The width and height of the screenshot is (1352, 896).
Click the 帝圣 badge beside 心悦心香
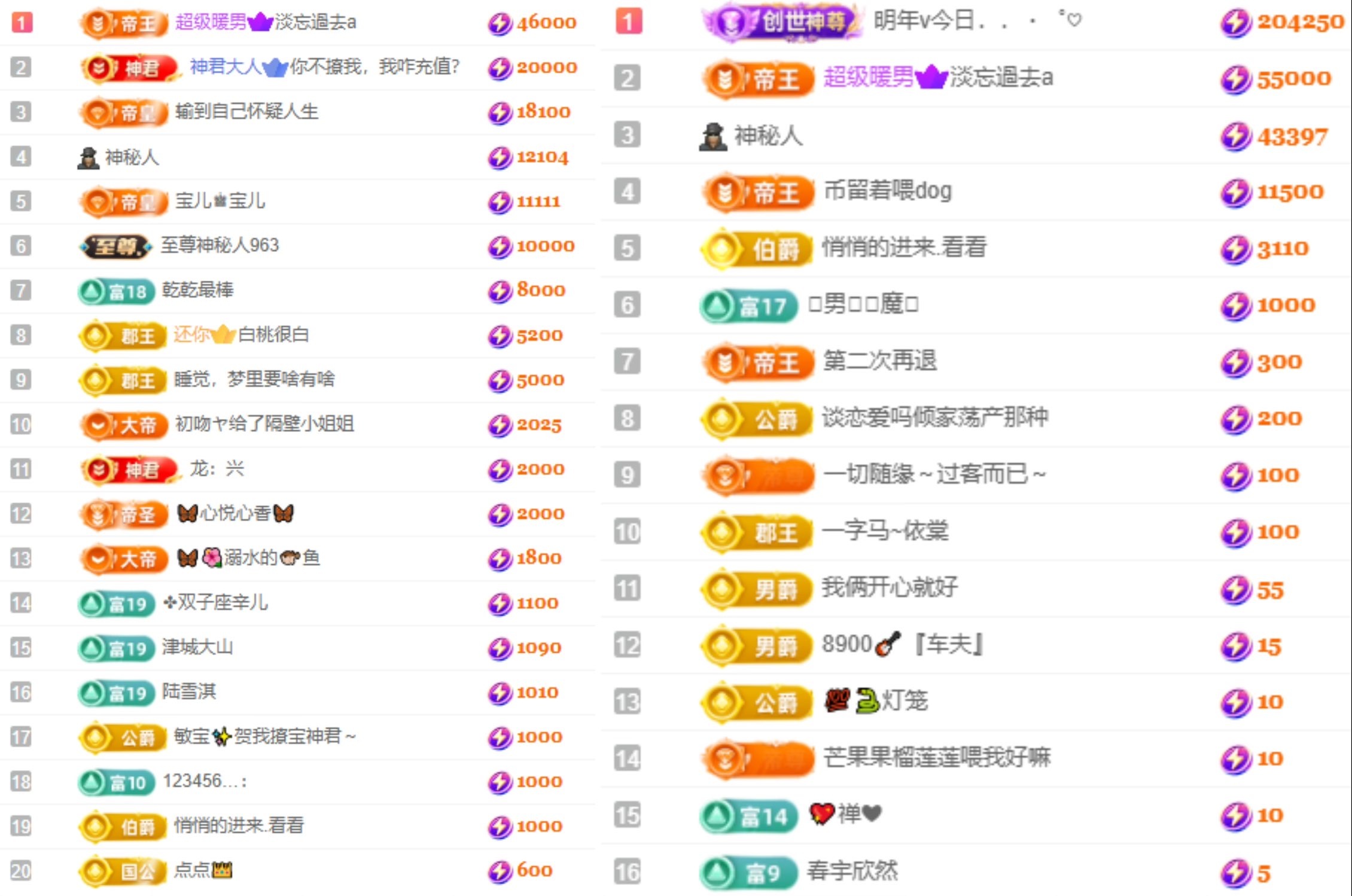point(124,514)
